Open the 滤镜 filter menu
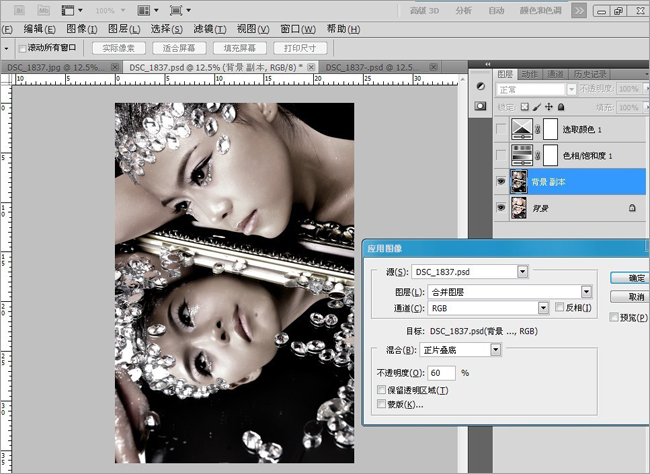Viewport: 650px width, 474px height. pos(208,29)
